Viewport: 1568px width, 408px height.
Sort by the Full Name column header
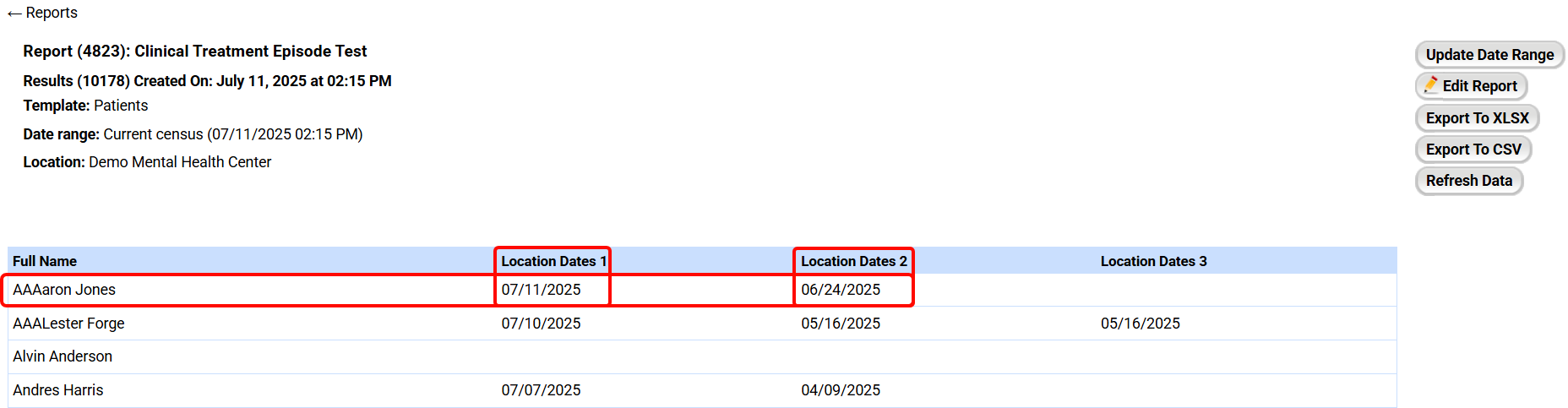click(x=45, y=262)
